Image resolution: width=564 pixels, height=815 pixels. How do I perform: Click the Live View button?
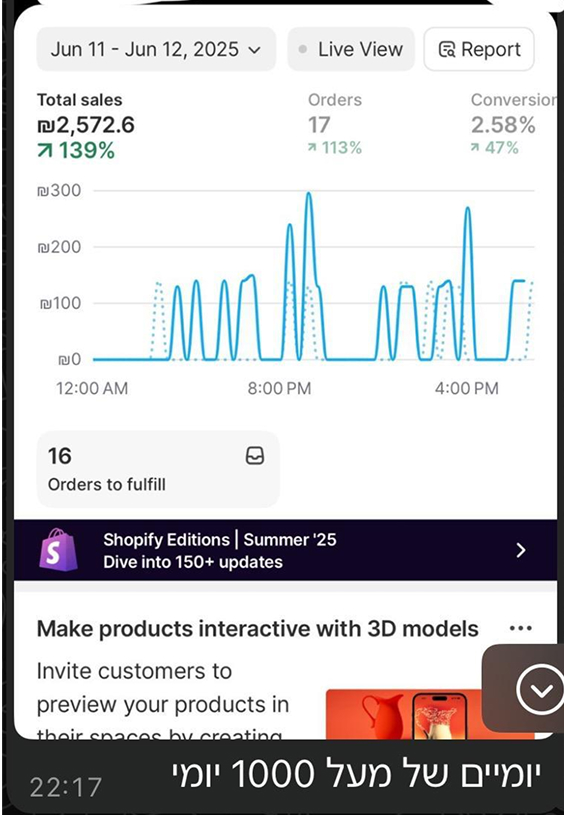click(x=351, y=49)
